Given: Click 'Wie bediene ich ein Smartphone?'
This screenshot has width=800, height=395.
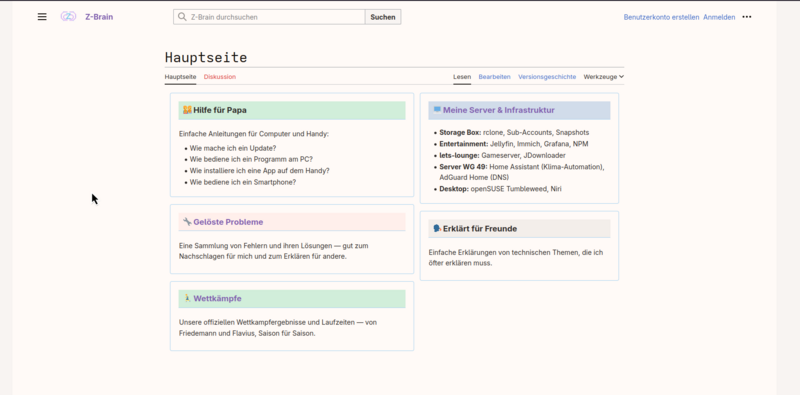Looking at the screenshot, I should click(243, 182).
